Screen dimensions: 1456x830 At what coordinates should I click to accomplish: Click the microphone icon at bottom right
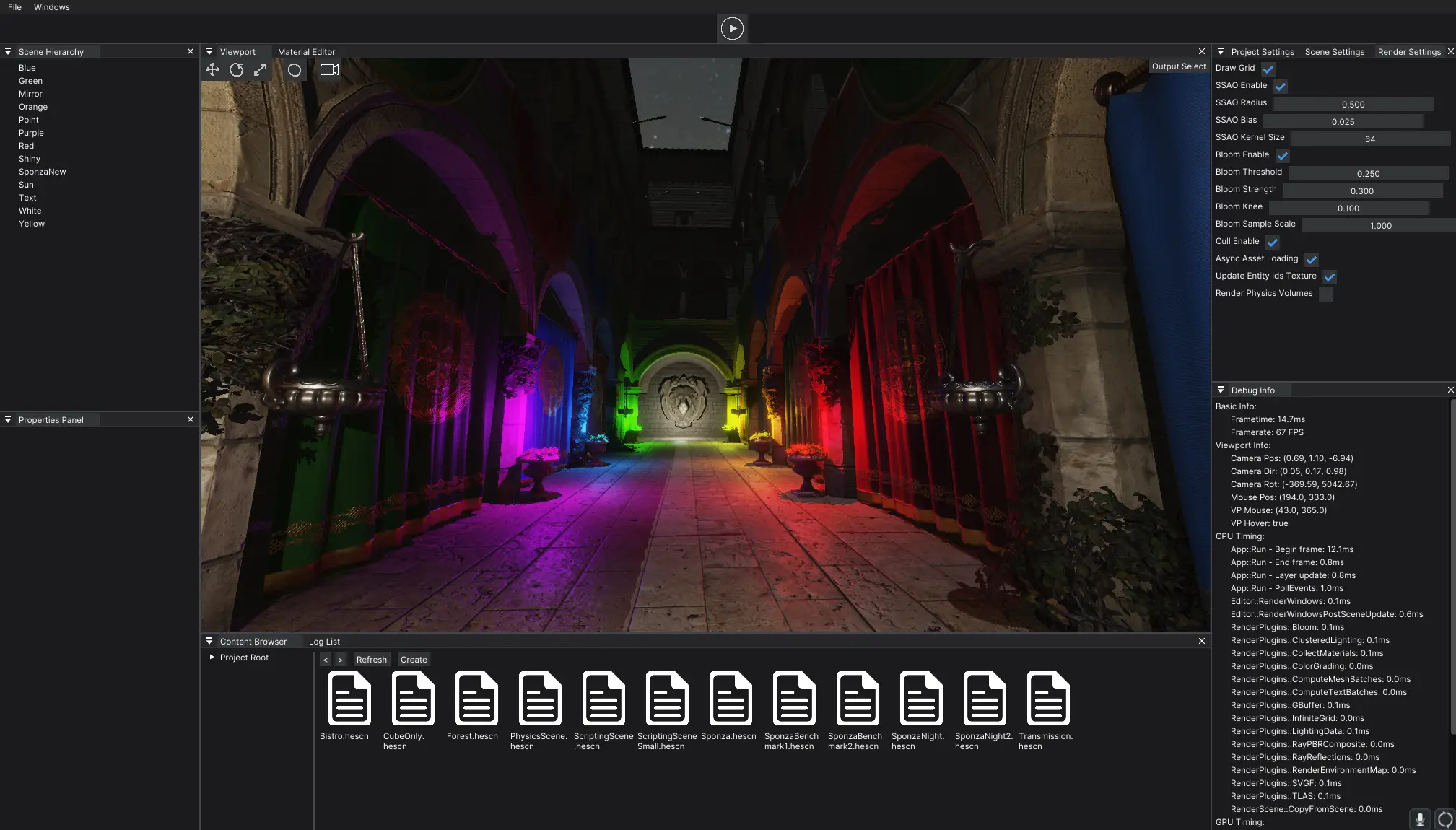1419,819
